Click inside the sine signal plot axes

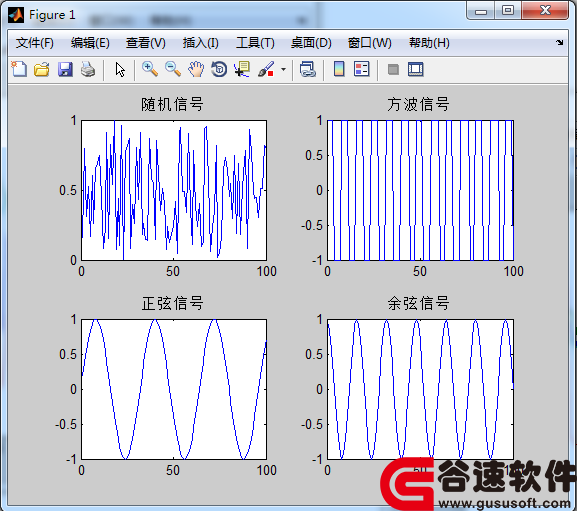point(174,389)
